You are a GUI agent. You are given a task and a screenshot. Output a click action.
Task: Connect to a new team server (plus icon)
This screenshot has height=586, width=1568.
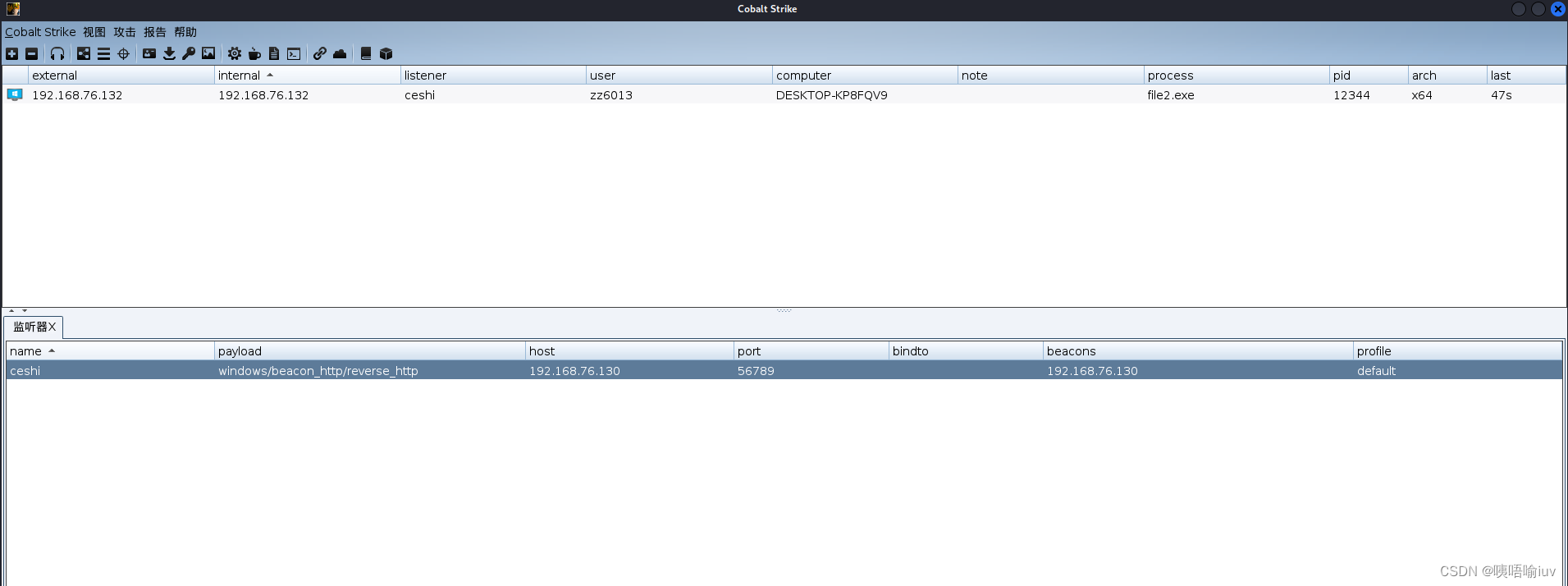click(12, 53)
